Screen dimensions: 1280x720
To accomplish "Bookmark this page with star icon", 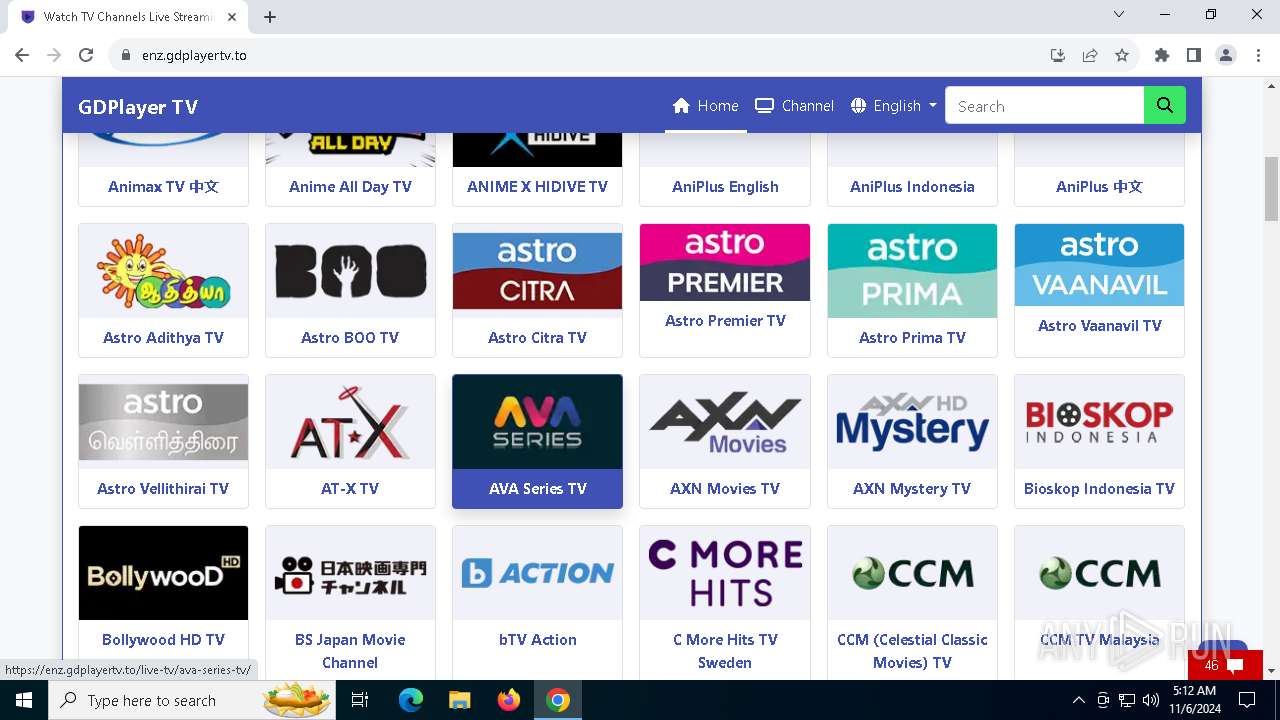I will [1122, 55].
